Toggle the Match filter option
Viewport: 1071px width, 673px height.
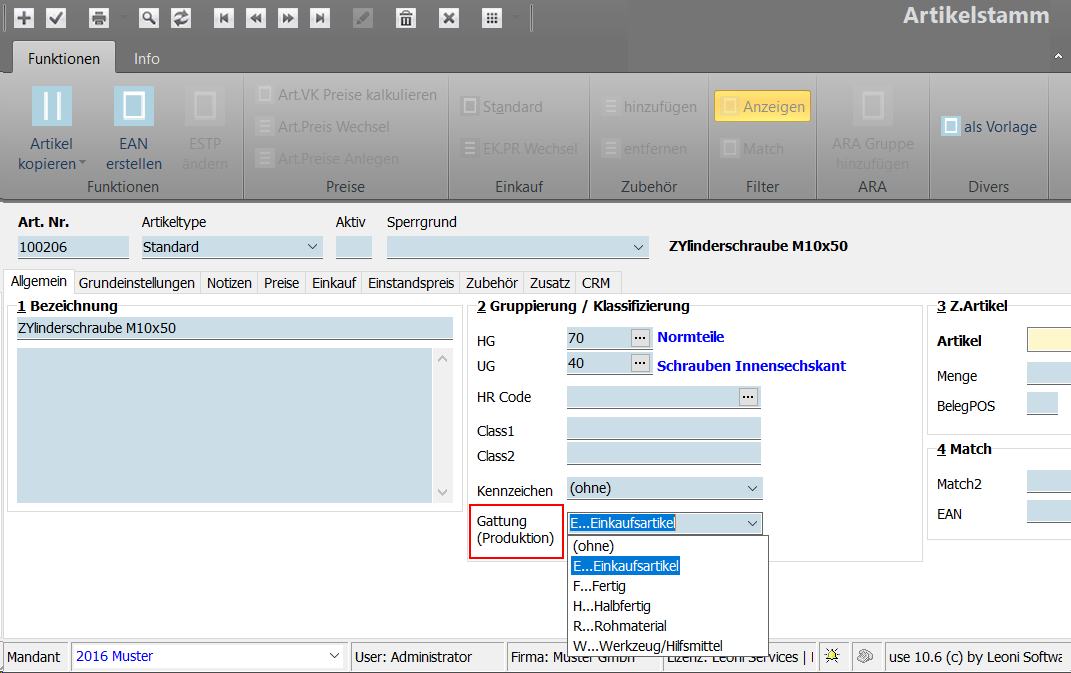753,148
